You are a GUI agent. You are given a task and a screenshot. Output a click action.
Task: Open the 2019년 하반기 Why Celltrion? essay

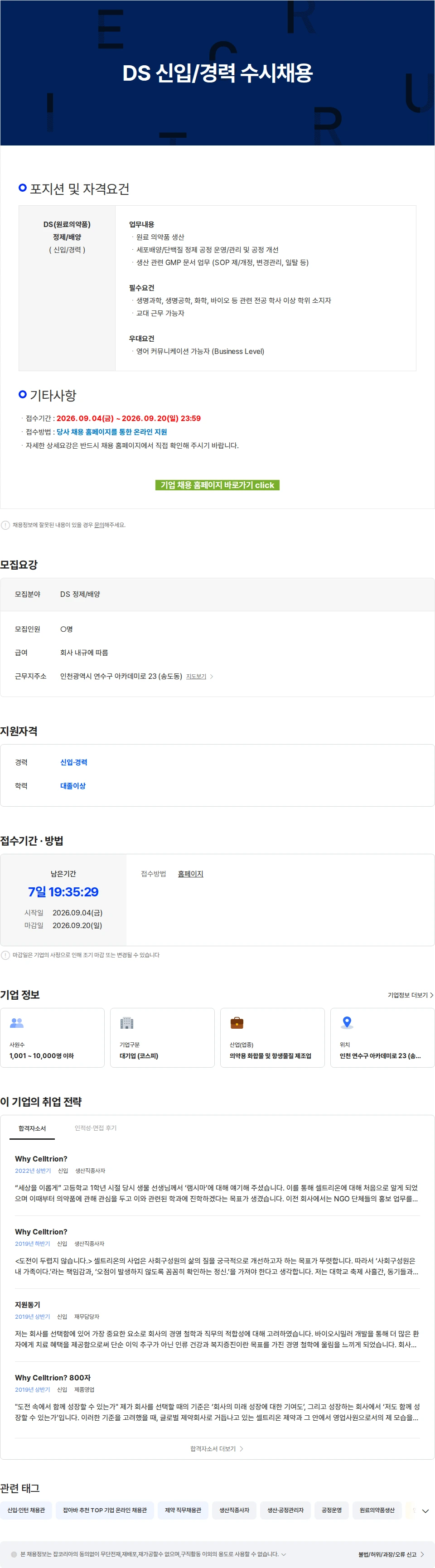tap(217, 1252)
